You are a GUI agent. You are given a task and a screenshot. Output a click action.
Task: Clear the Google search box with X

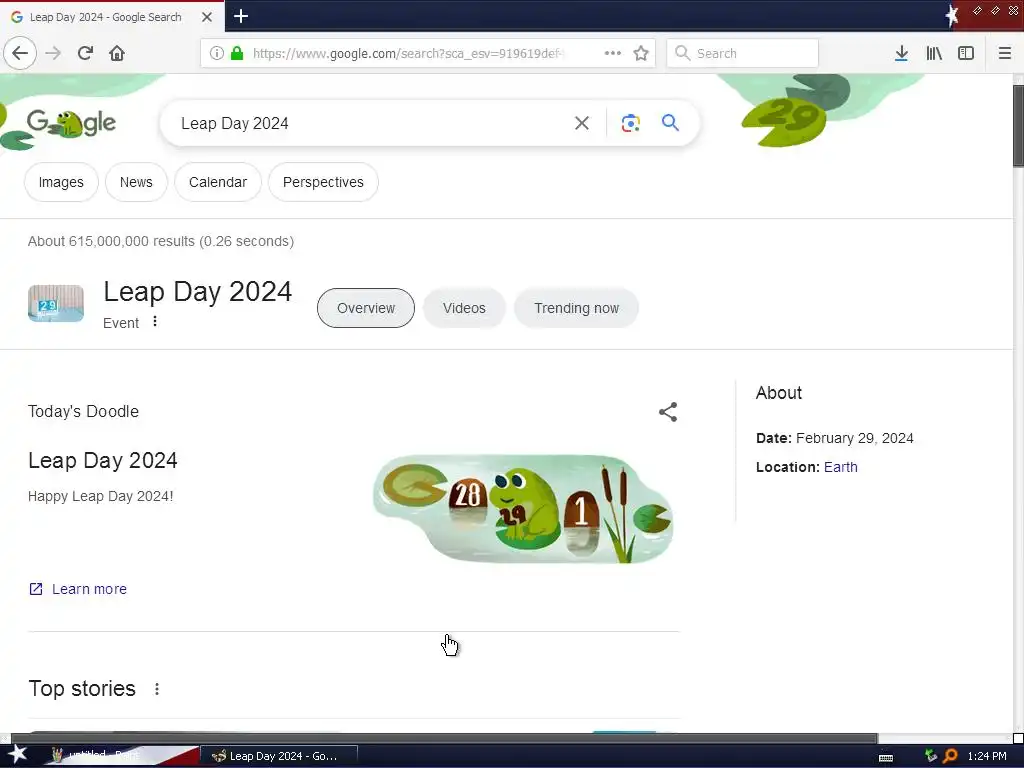pos(581,123)
